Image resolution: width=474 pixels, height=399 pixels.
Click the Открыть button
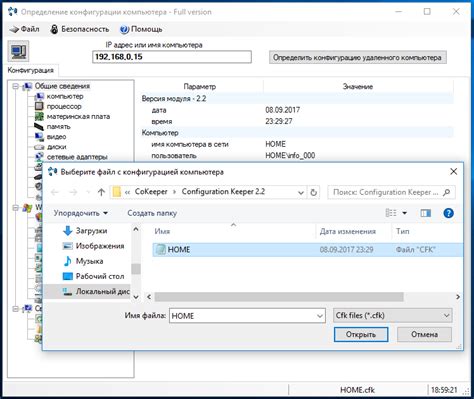pos(361,334)
